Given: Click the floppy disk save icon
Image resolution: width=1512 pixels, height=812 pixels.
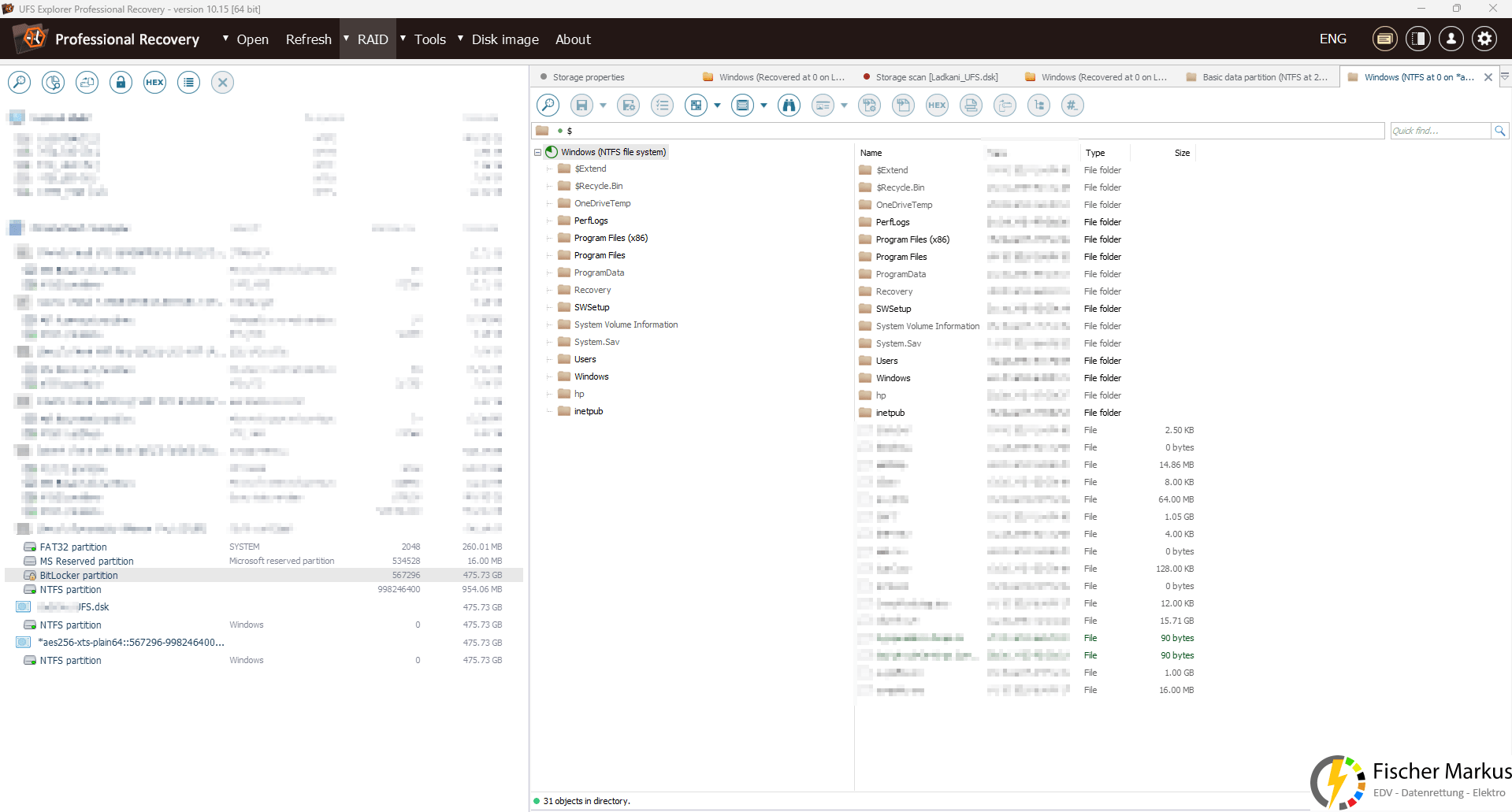Looking at the screenshot, I should tap(581, 106).
